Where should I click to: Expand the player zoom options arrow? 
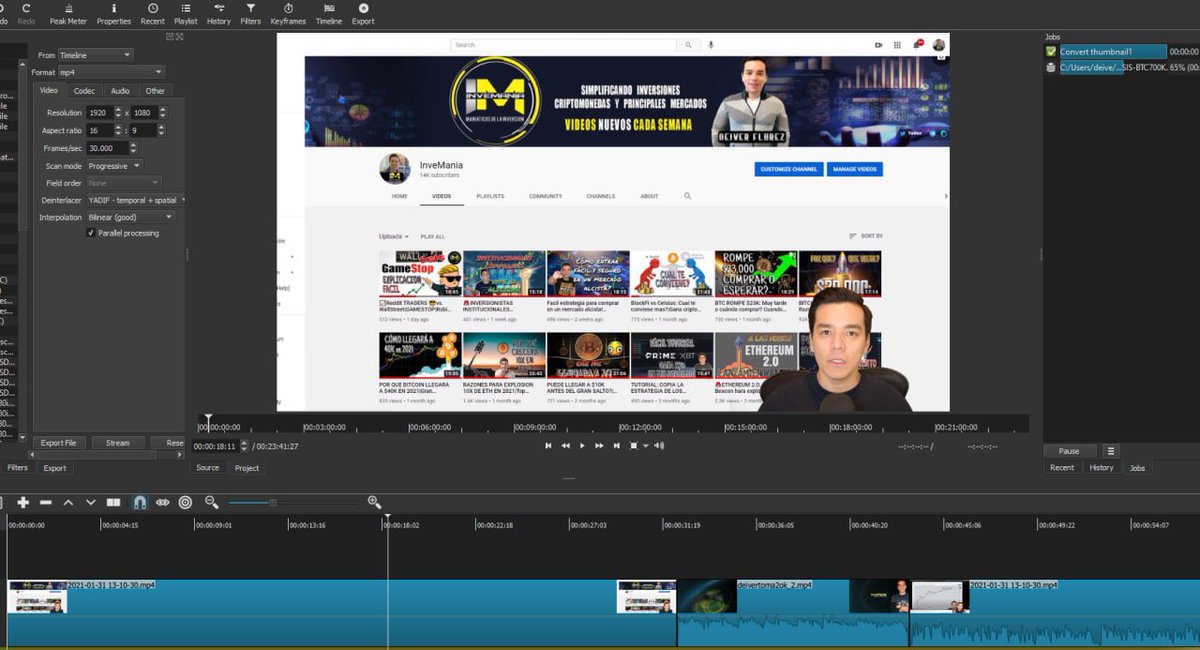click(645, 446)
